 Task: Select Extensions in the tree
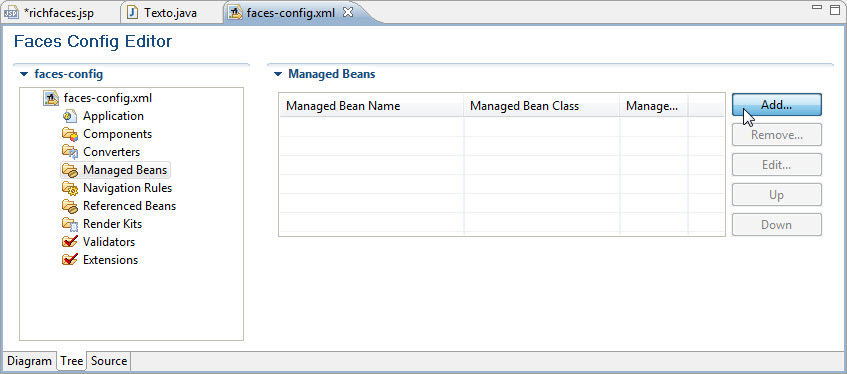[110, 259]
